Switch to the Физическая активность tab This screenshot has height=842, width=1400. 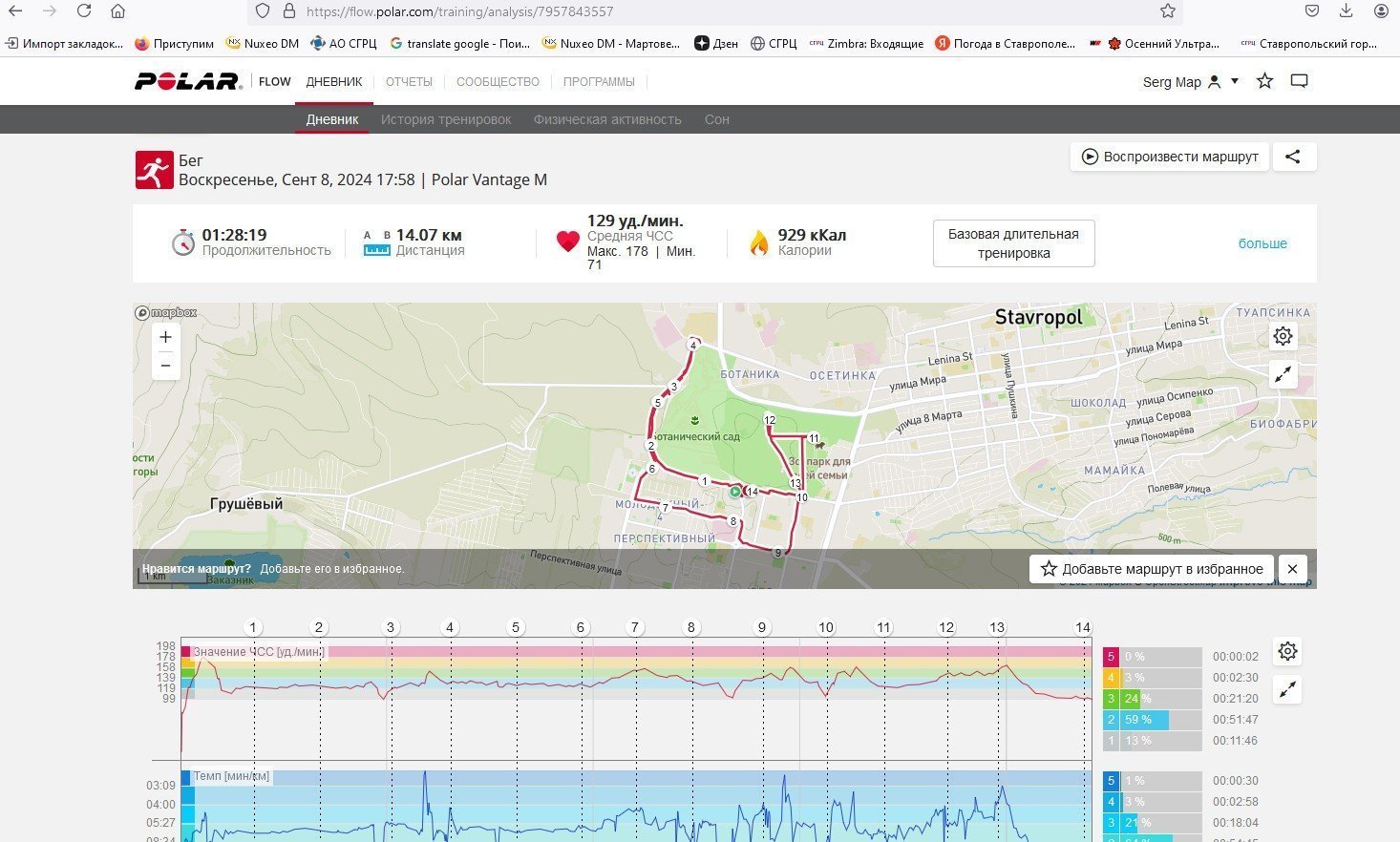tap(607, 119)
